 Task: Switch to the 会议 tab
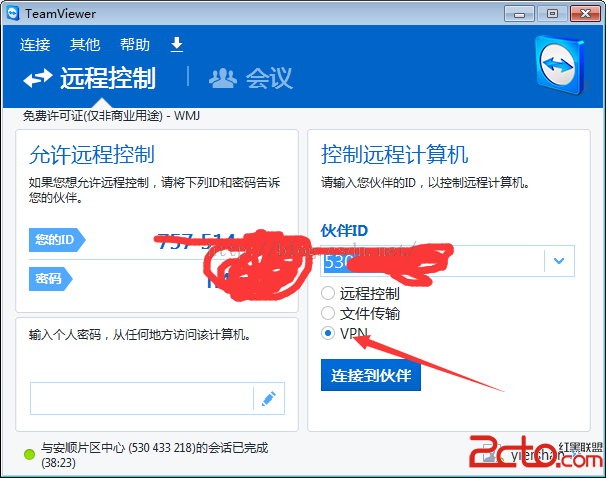click(250, 78)
